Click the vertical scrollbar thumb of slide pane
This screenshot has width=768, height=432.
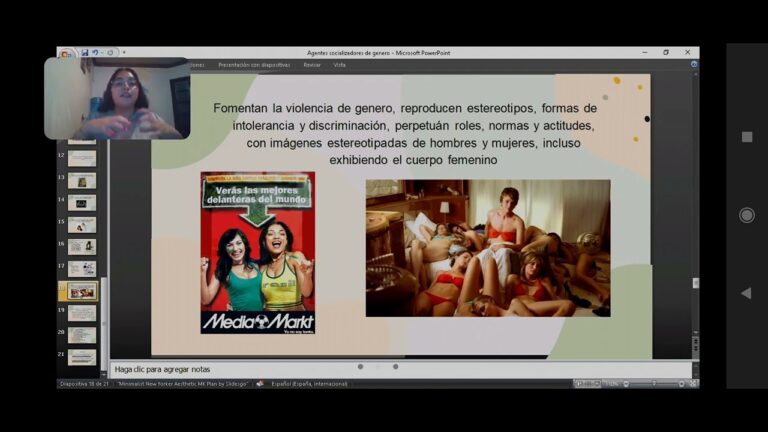[696, 283]
